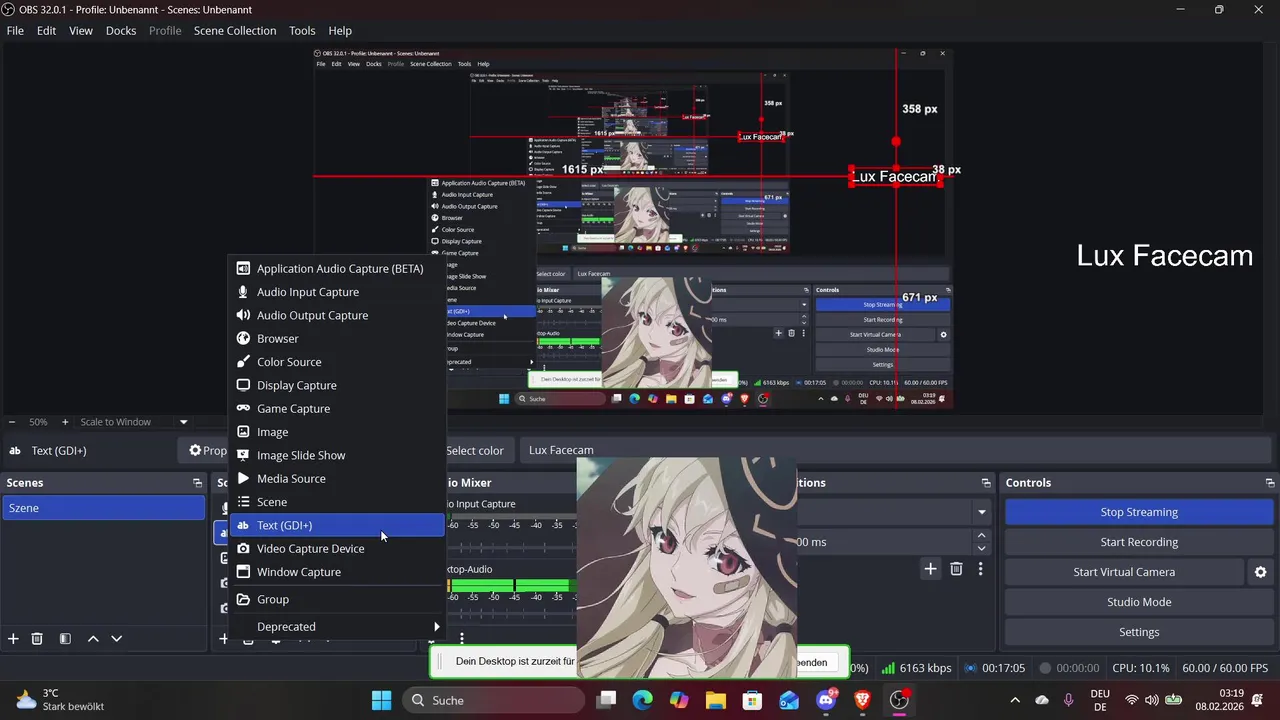The width and height of the screenshot is (1280, 720).
Task: Open the Help menu
Action: pos(340,30)
